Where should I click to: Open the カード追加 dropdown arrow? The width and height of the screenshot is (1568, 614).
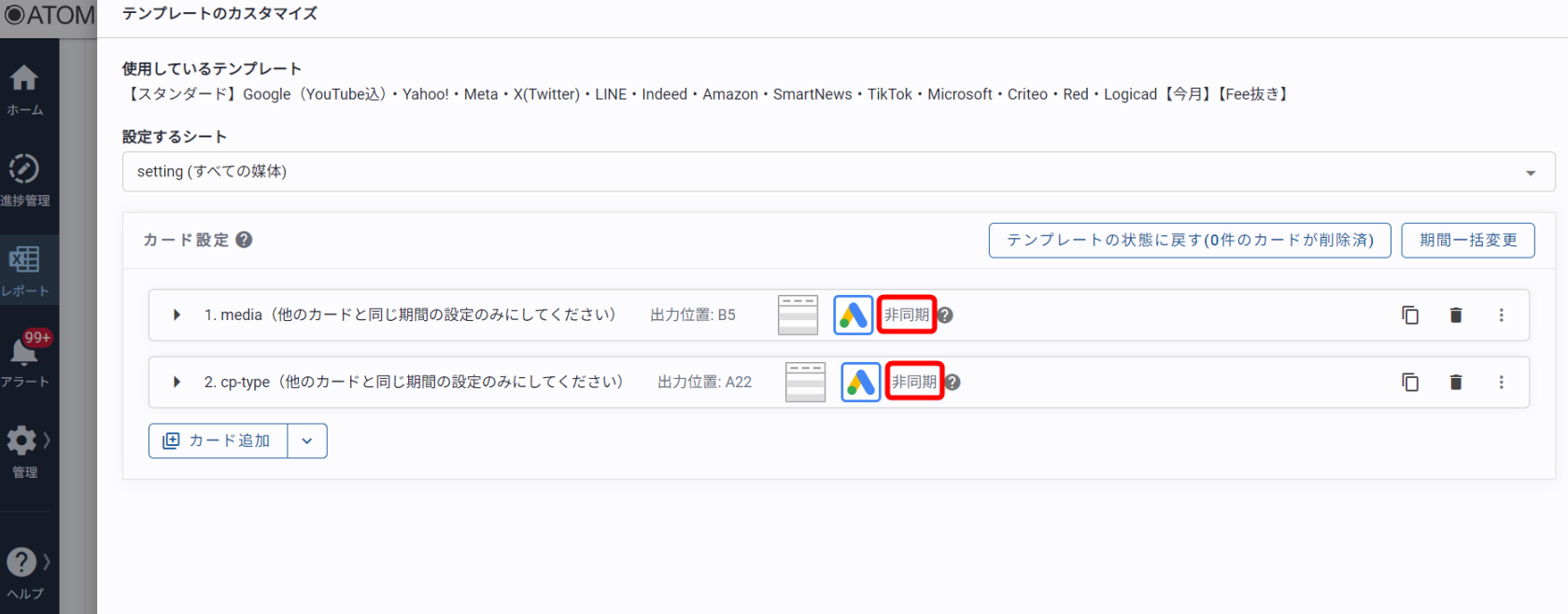click(307, 441)
